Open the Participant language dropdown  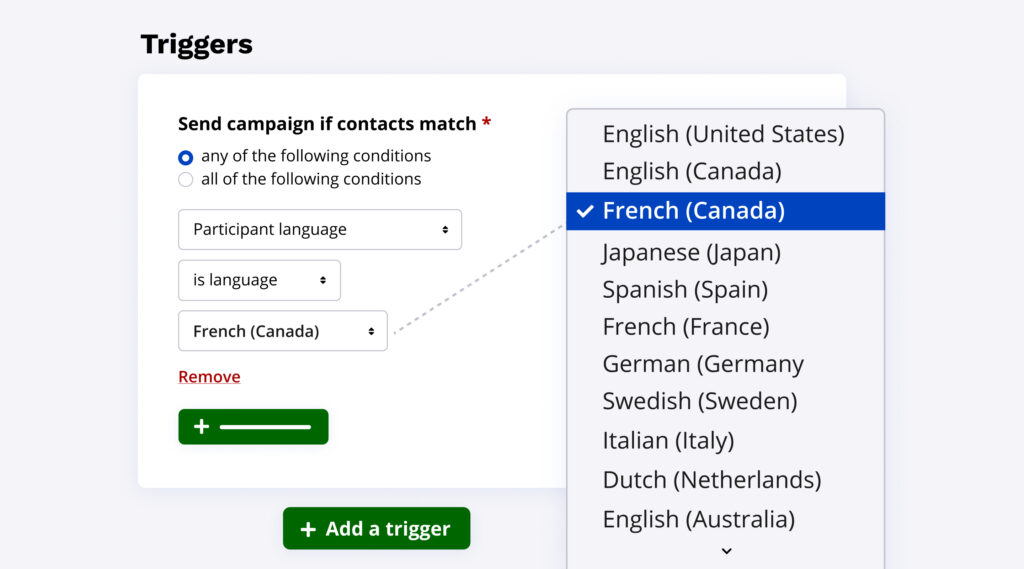[320, 229]
